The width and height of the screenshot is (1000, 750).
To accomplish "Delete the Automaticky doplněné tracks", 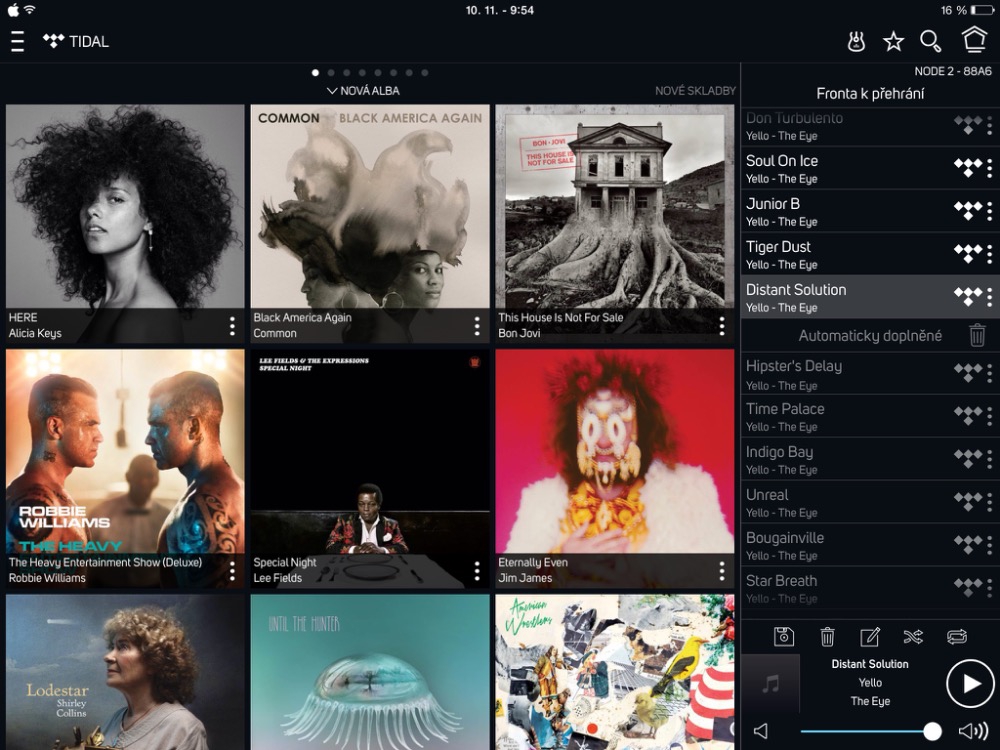I will point(977,335).
